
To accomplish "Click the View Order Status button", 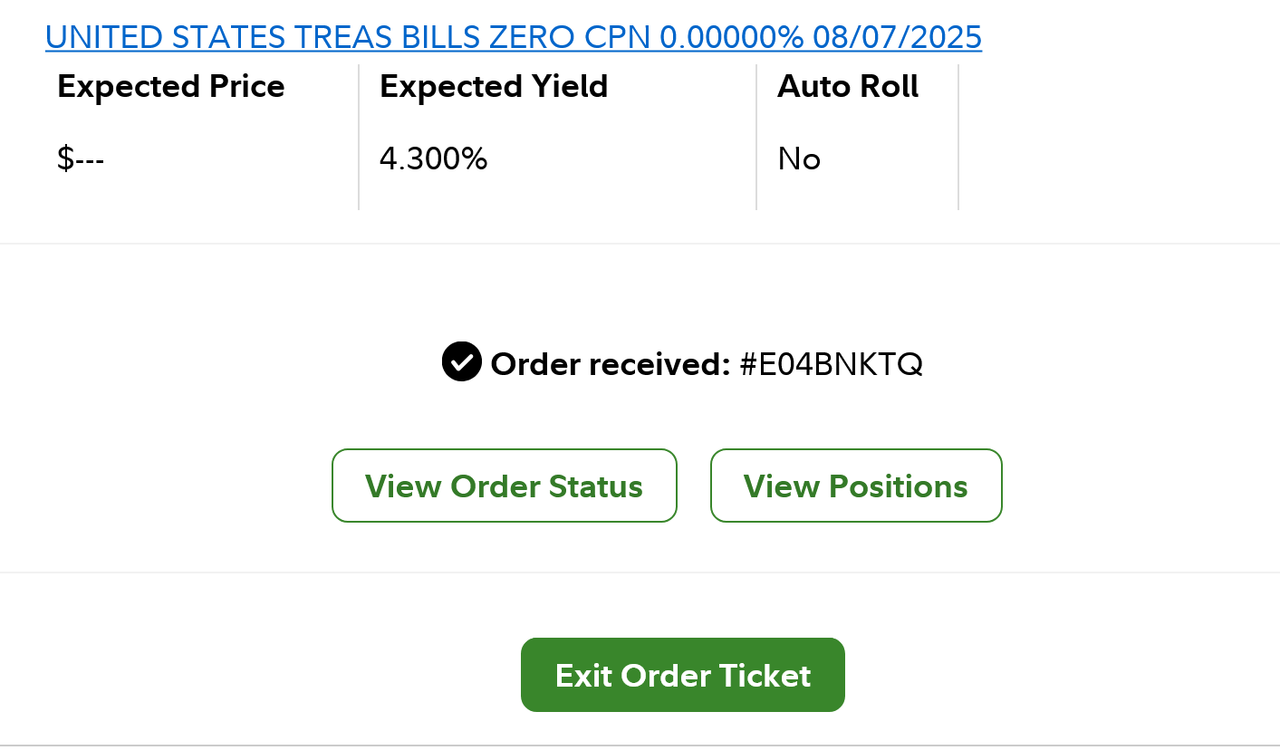I will 504,486.
